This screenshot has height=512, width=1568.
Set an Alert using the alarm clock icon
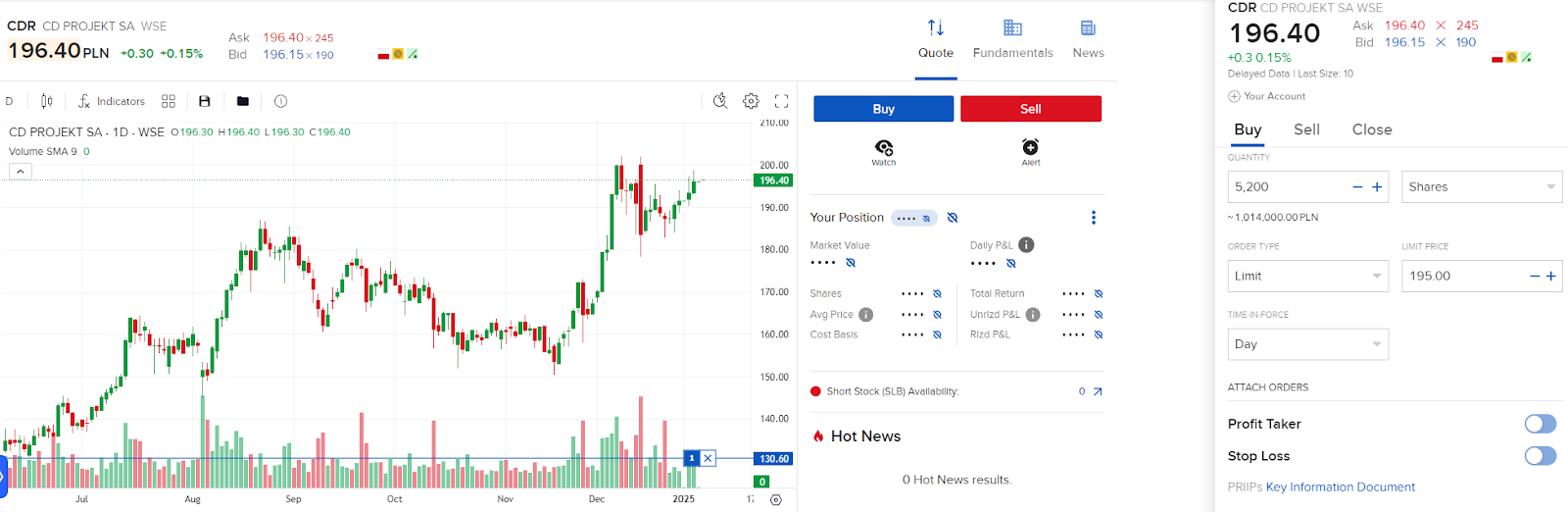click(1031, 152)
